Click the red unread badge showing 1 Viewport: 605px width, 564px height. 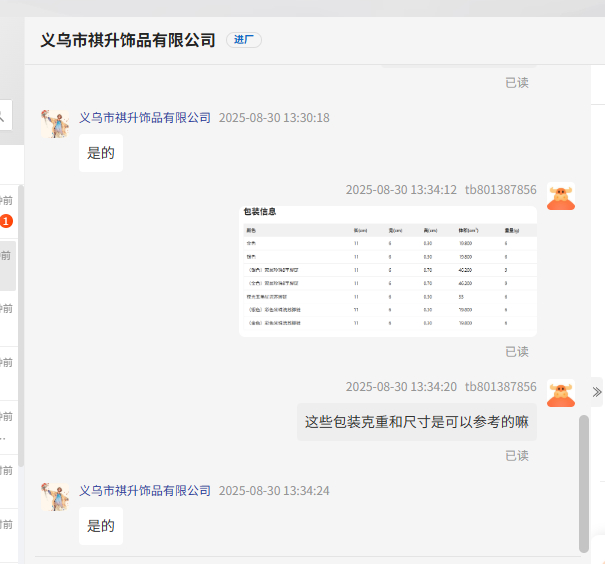6,221
